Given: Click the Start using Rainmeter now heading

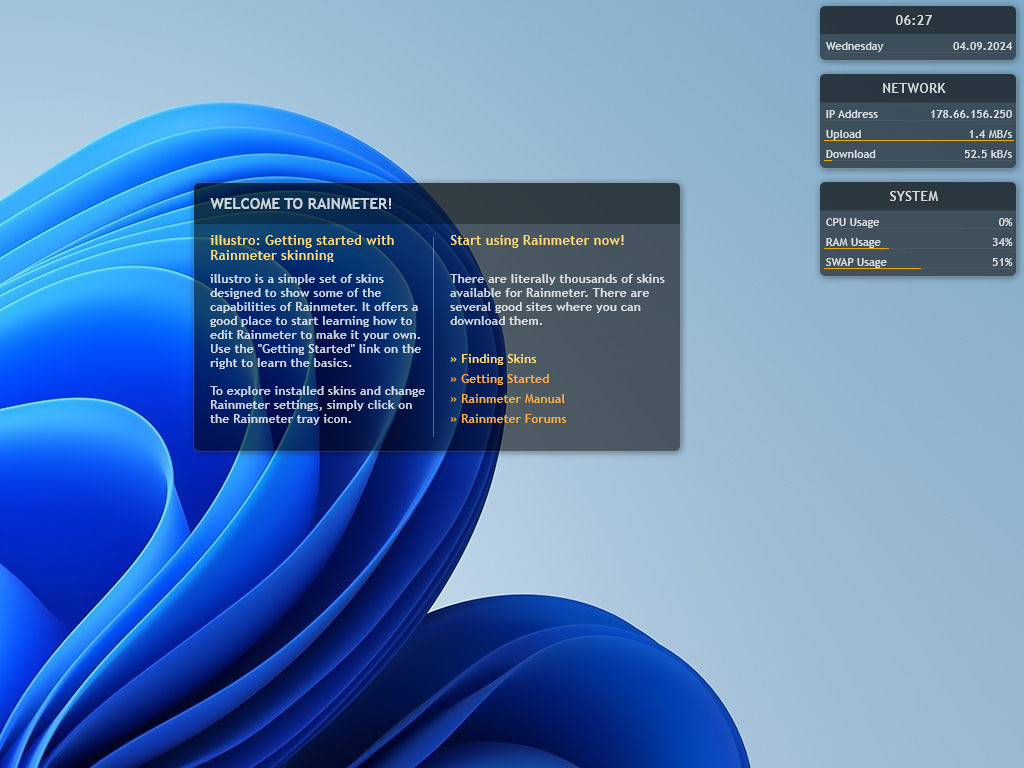Looking at the screenshot, I should (537, 240).
